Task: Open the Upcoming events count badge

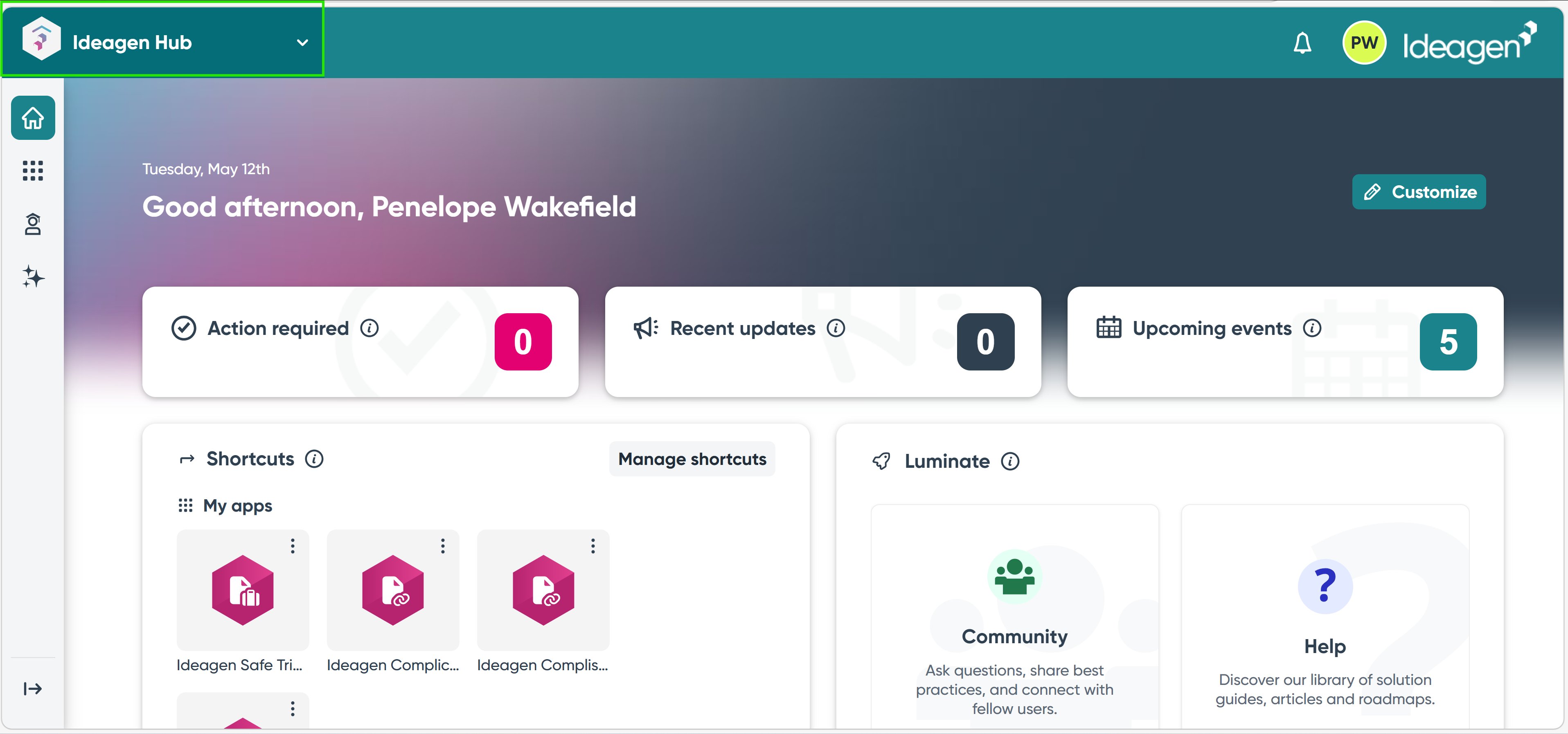Action: (x=1448, y=342)
